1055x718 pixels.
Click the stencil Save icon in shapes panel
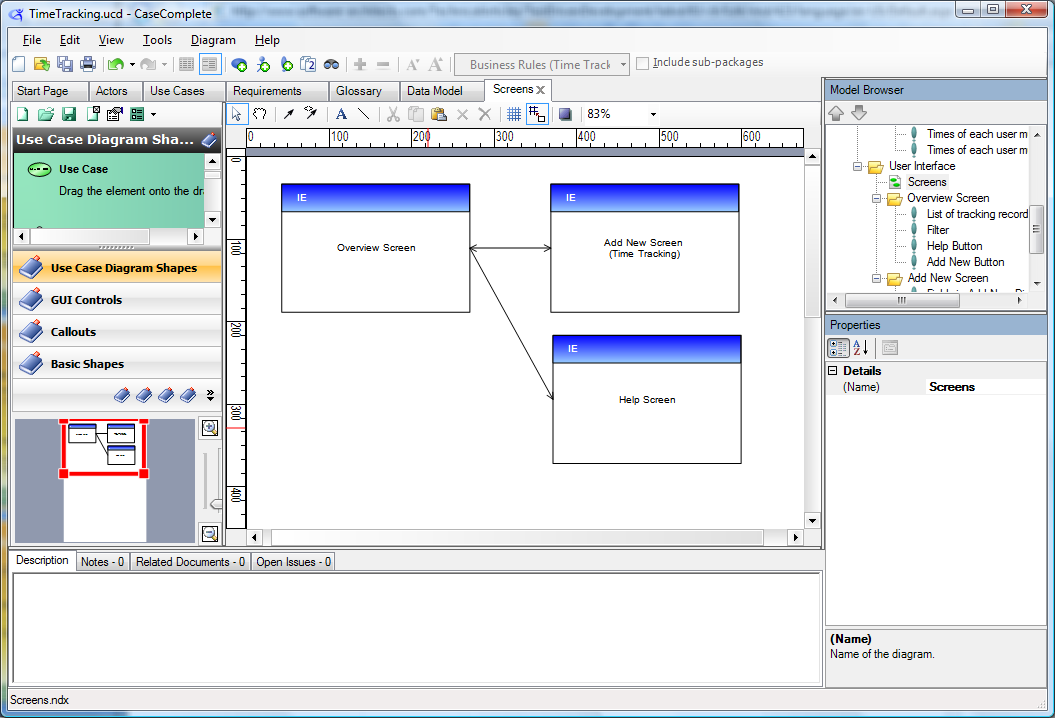pos(69,114)
